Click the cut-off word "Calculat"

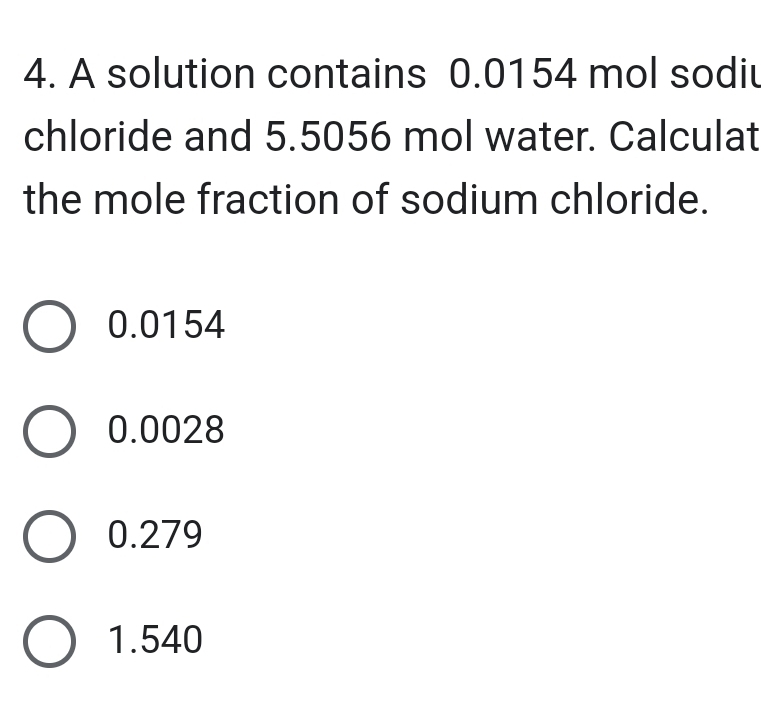click(683, 137)
